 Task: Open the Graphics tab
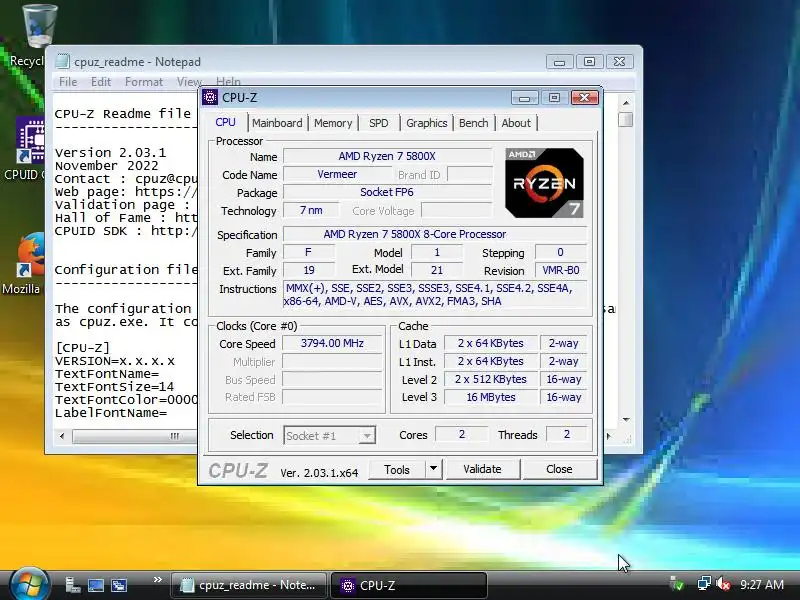pyautogui.click(x=427, y=123)
